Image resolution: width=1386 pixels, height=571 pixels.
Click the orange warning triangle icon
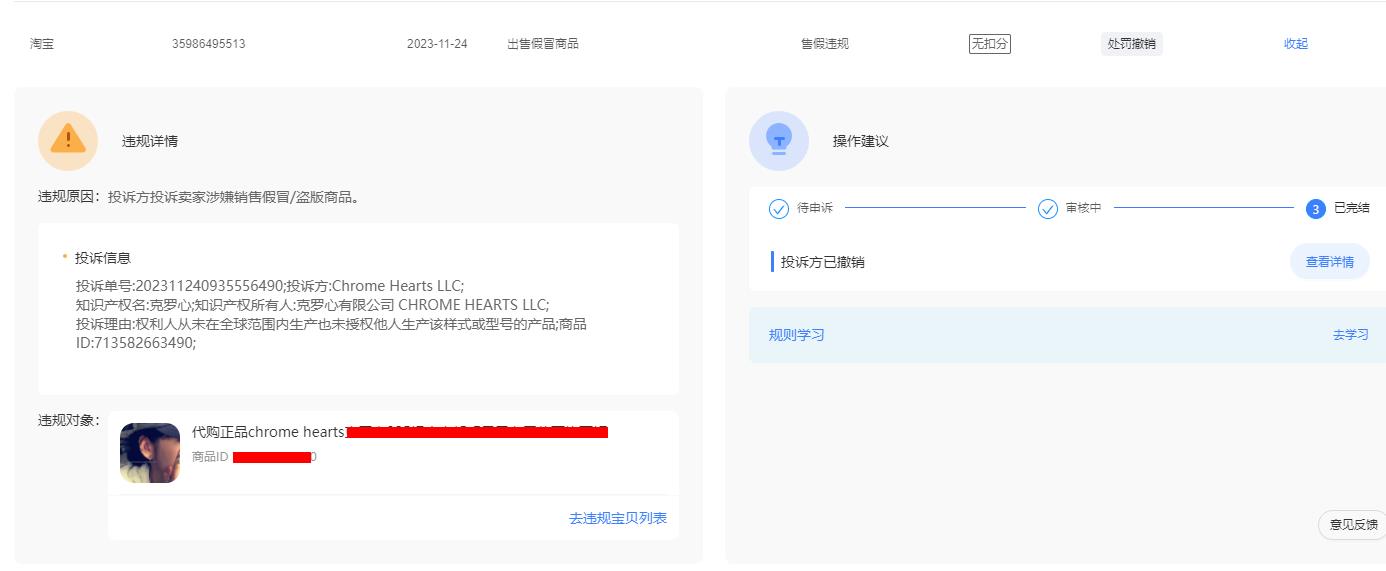coord(68,141)
